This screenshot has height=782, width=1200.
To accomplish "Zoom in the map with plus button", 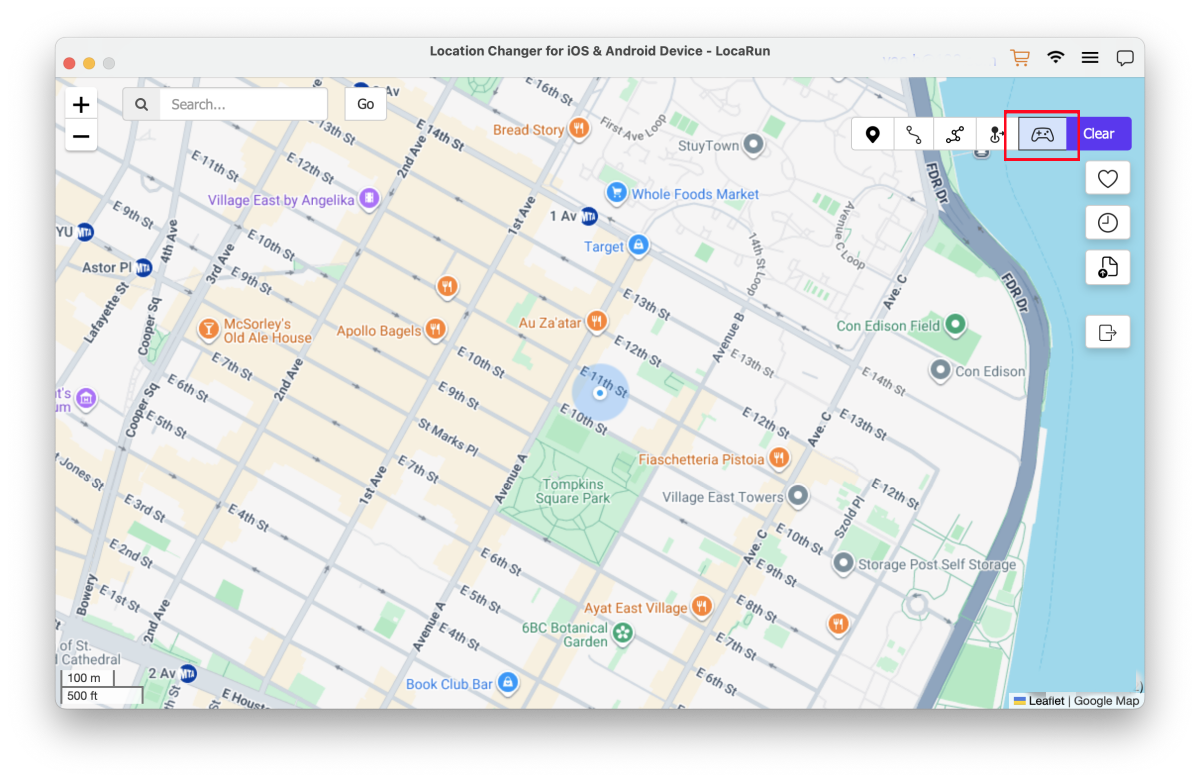I will point(81,104).
